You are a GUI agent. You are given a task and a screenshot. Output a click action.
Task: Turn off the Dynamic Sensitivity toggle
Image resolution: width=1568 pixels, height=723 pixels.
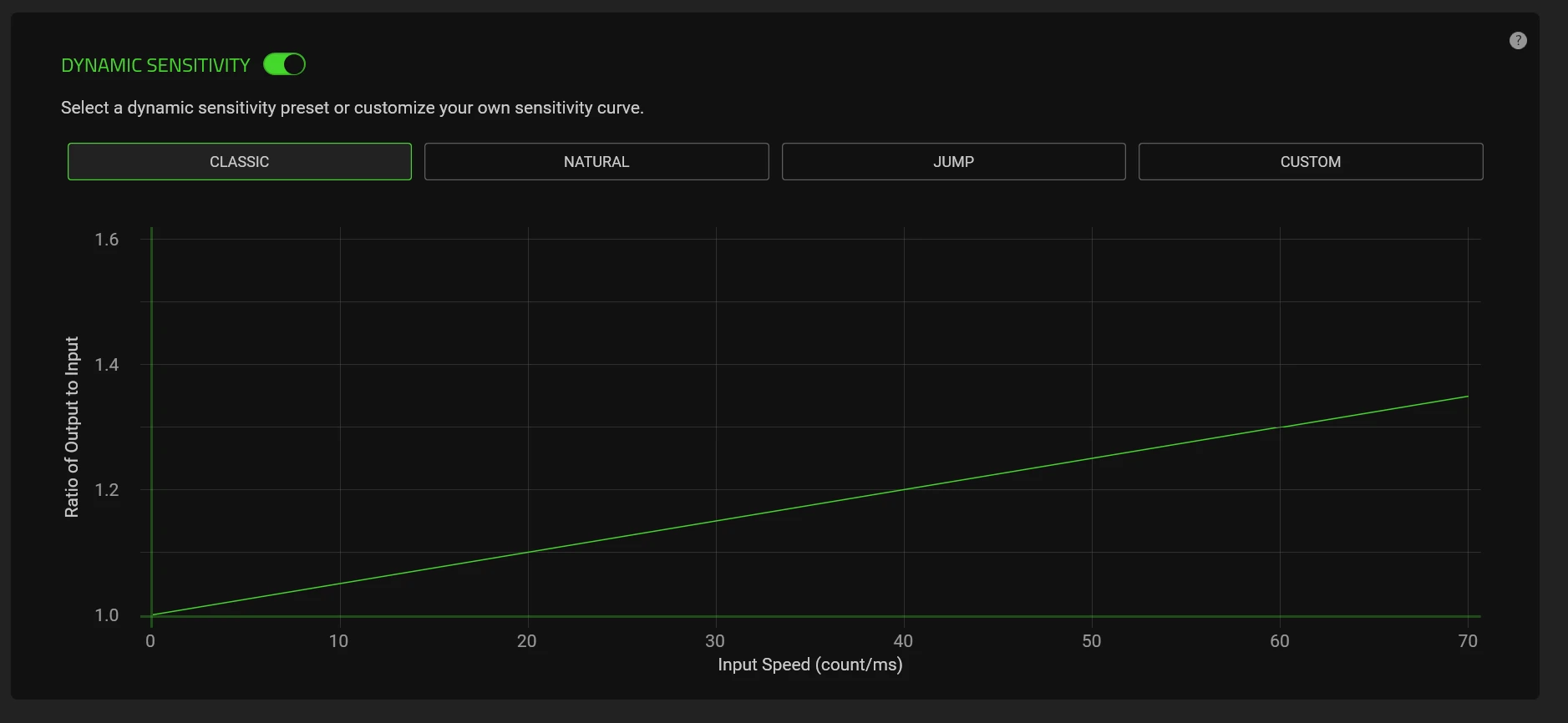(x=284, y=64)
